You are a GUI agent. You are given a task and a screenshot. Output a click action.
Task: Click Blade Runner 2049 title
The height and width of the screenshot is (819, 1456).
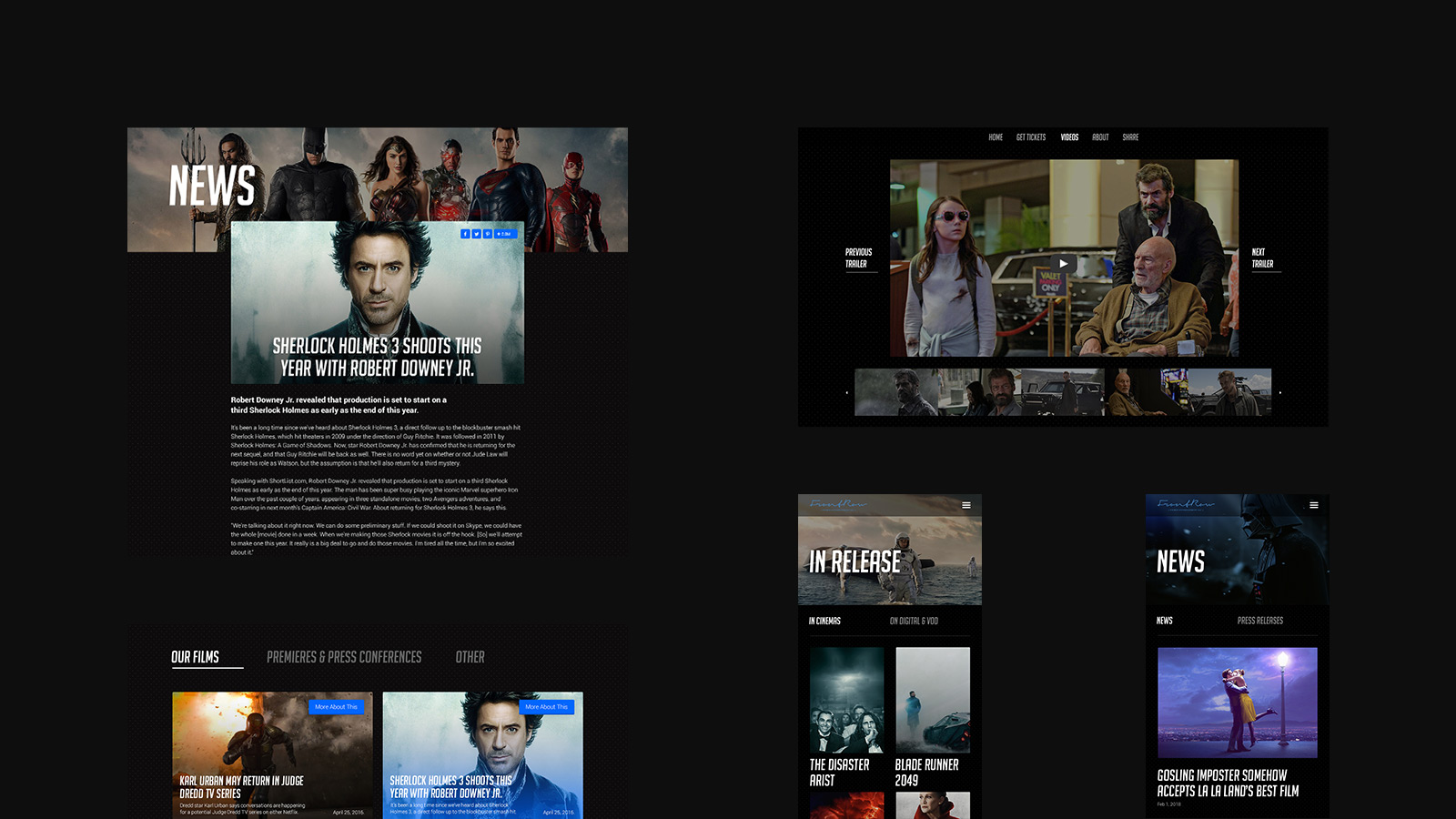[927, 773]
